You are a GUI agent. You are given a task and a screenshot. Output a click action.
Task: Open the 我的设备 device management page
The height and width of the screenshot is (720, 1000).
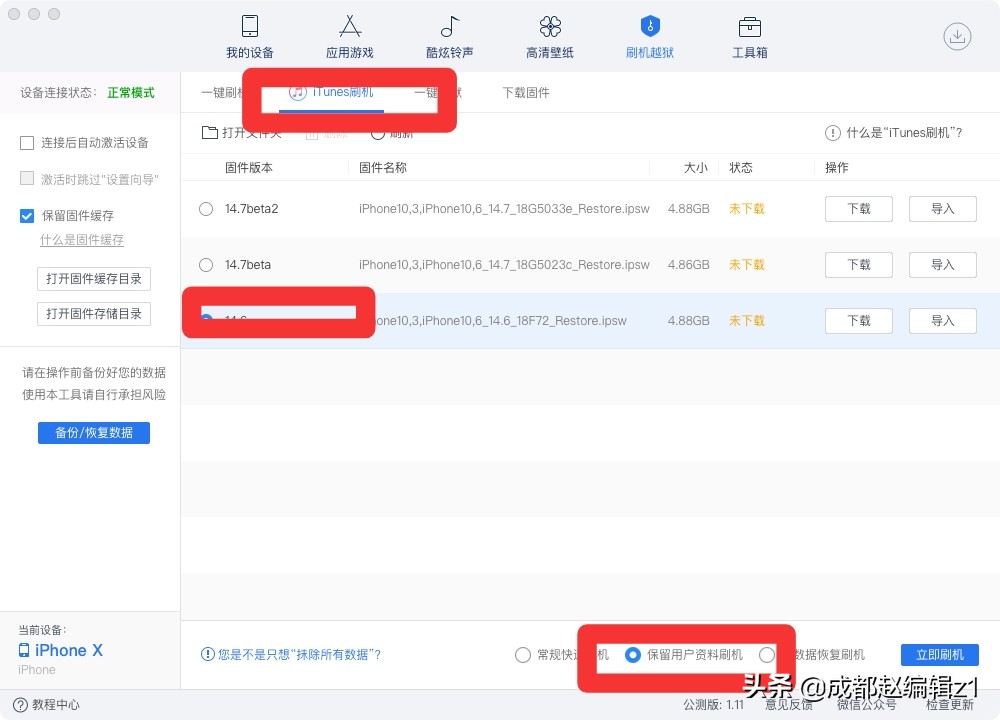coord(249,37)
